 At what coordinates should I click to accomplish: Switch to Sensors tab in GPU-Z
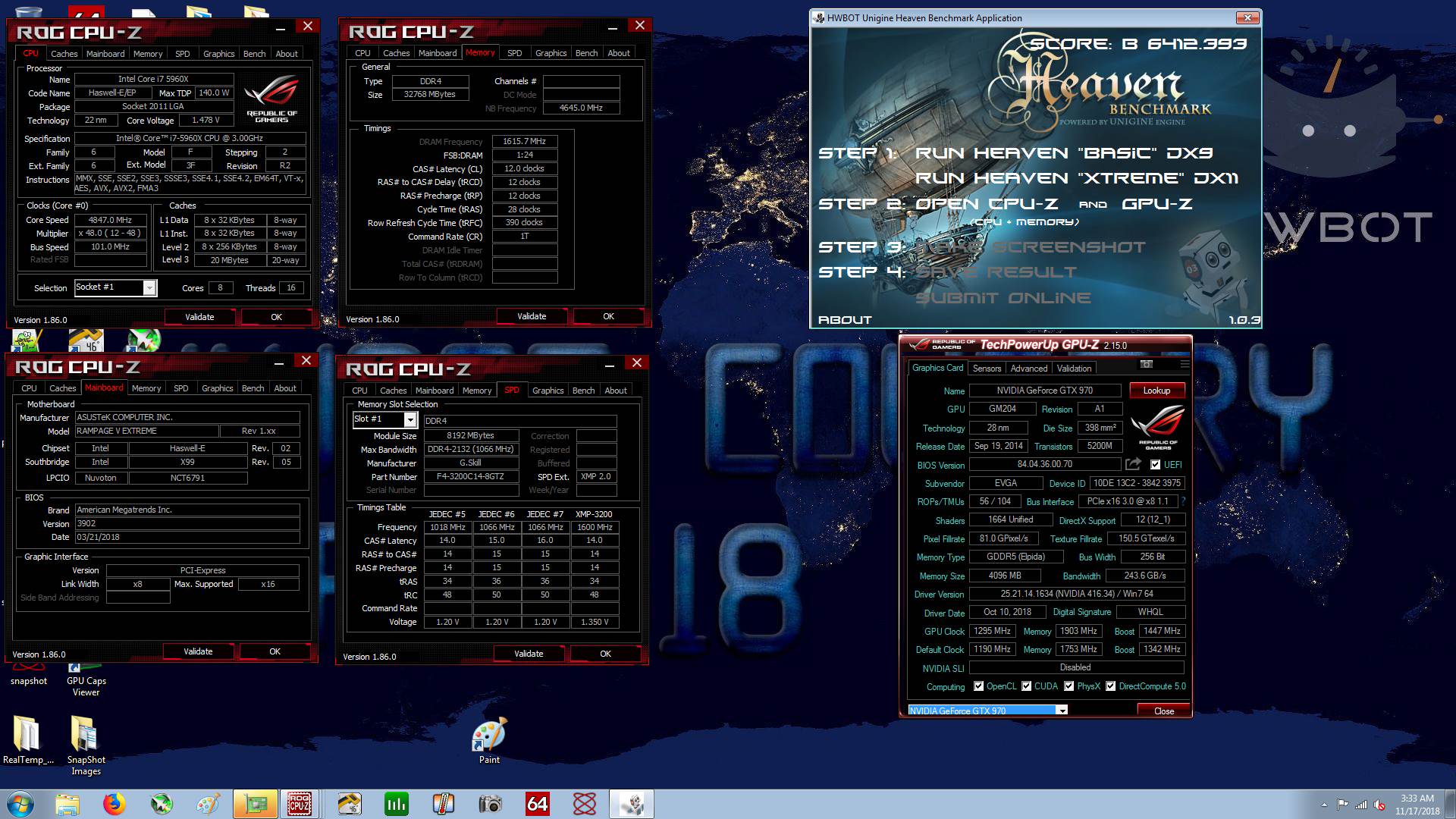pyautogui.click(x=987, y=369)
